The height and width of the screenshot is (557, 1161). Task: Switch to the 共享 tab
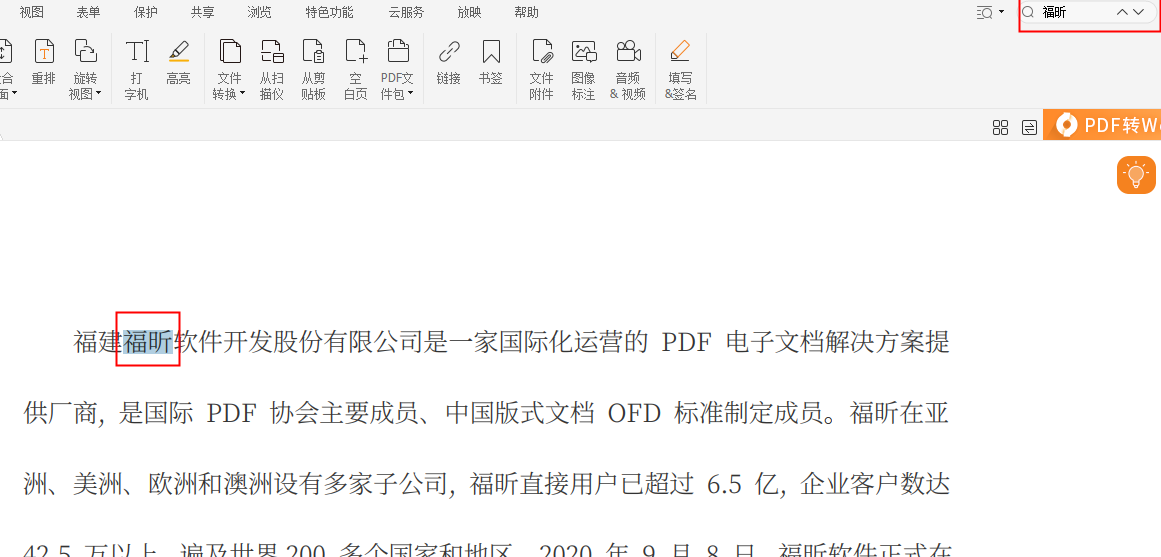coord(203,13)
